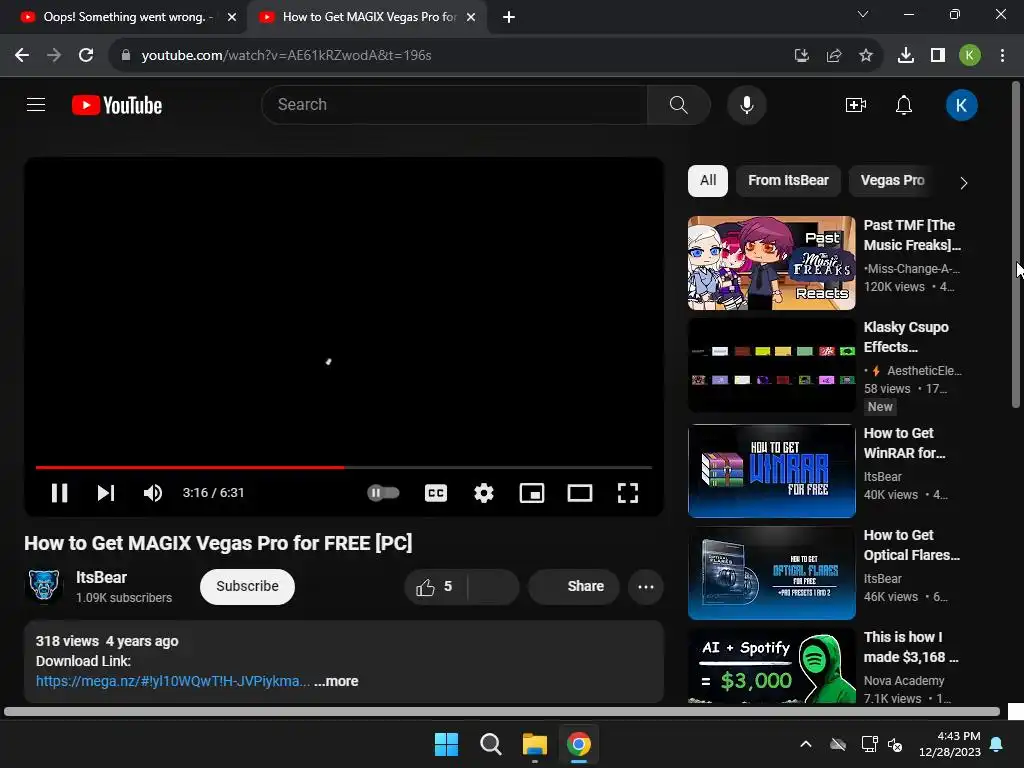Screen dimensions: 1024x768
Task: Open Chrome tab search dropdown
Action: click(x=863, y=14)
